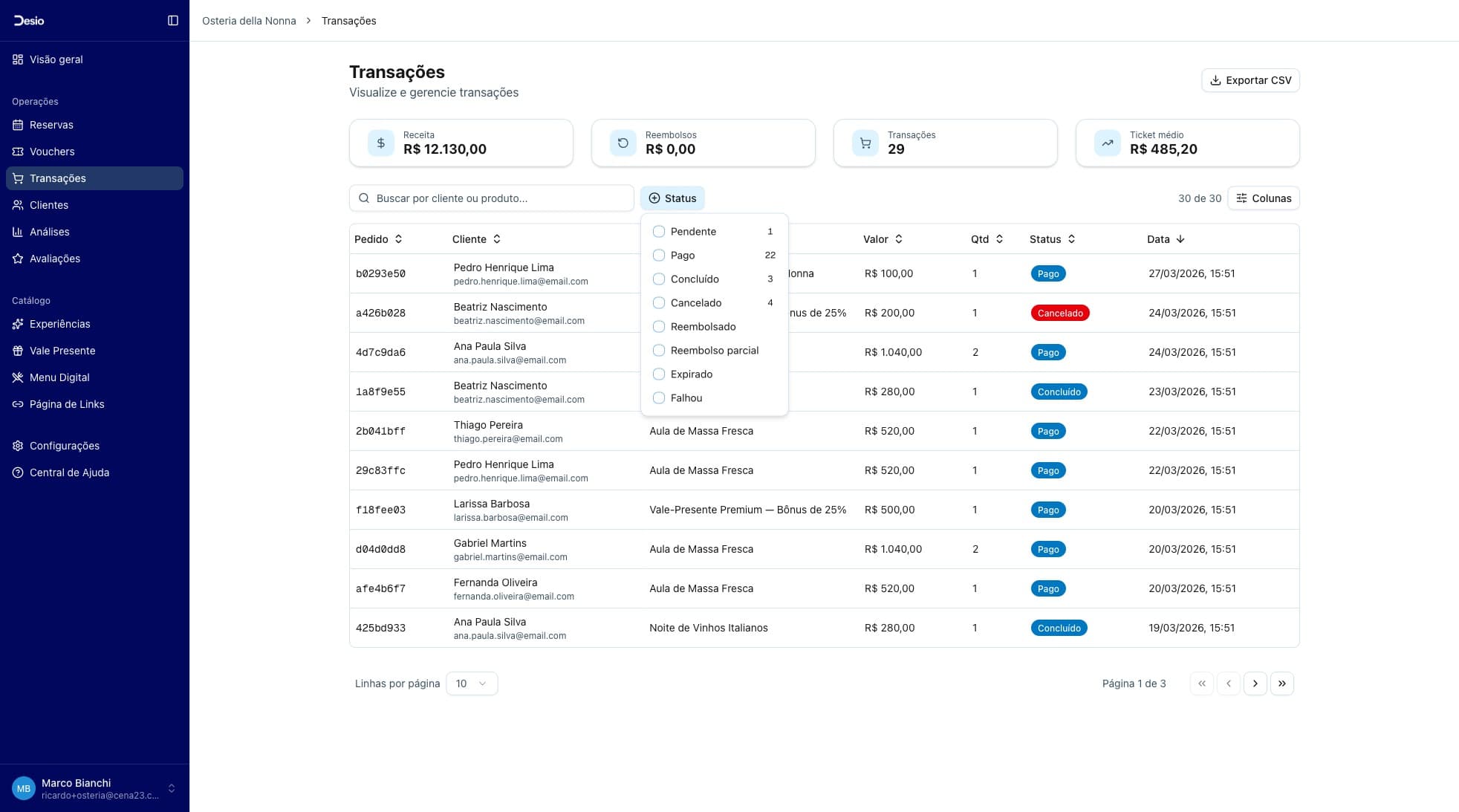The height and width of the screenshot is (812, 1459).
Task: Check the Falhou status filter
Action: (x=659, y=398)
